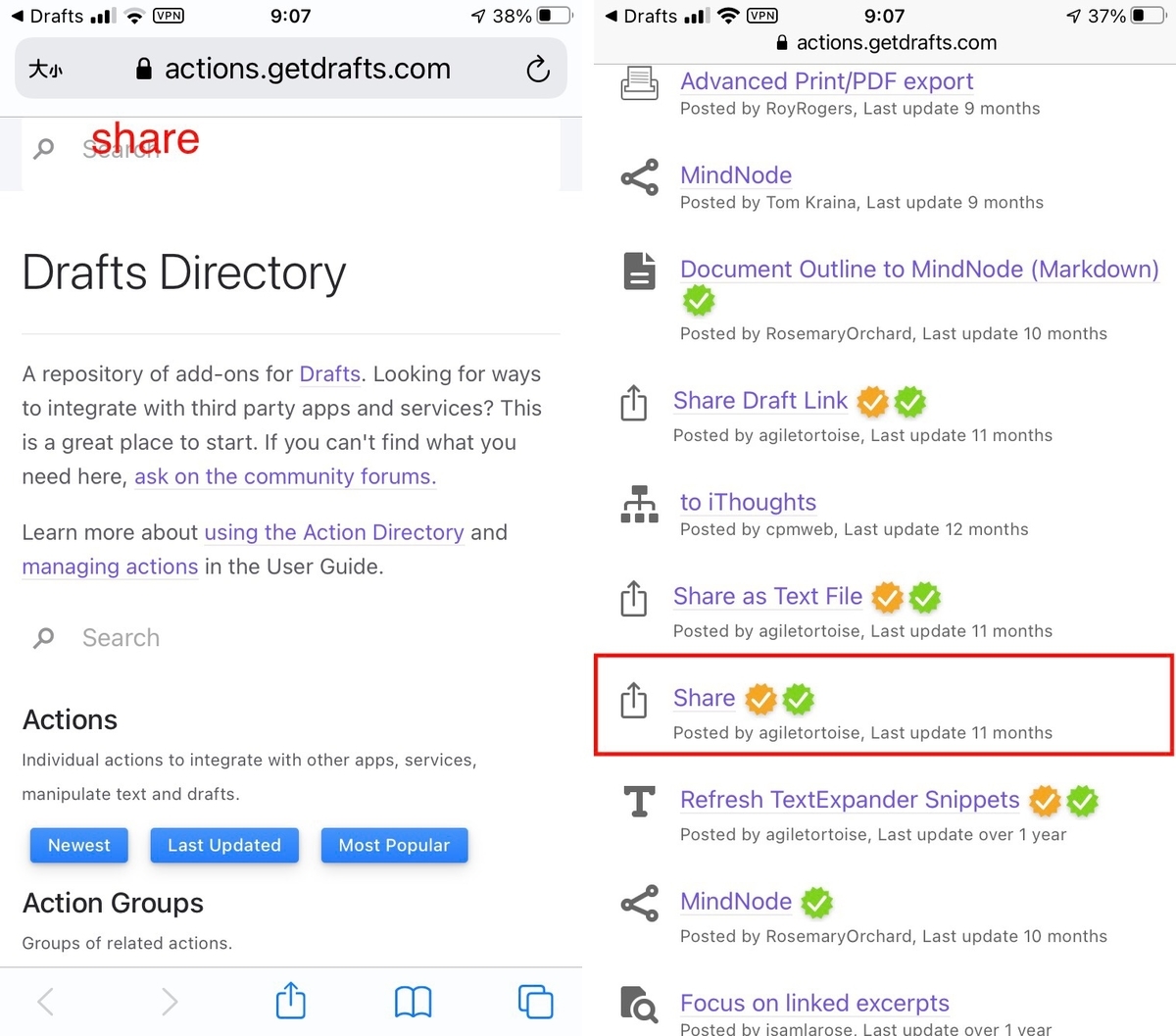The image size is (1176, 1036).
Task: Open the Share Draft Link action
Action: (x=760, y=401)
